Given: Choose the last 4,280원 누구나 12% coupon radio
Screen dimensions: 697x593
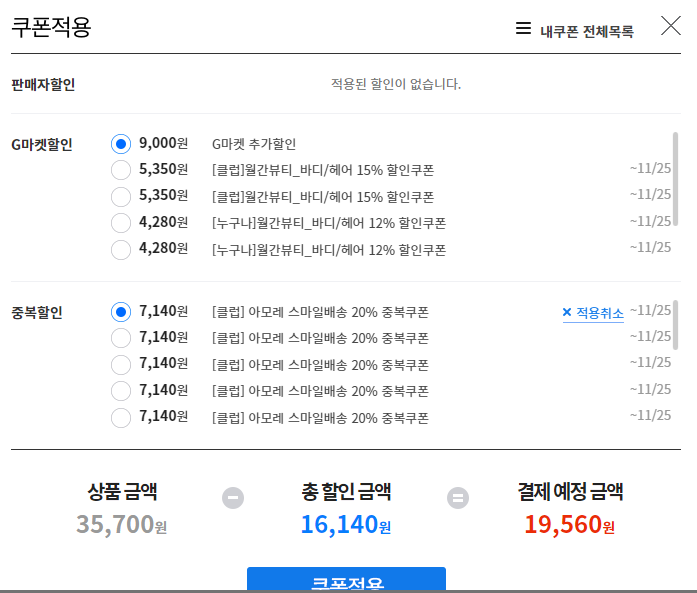Looking at the screenshot, I should pyautogui.click(x=121, y=249).
